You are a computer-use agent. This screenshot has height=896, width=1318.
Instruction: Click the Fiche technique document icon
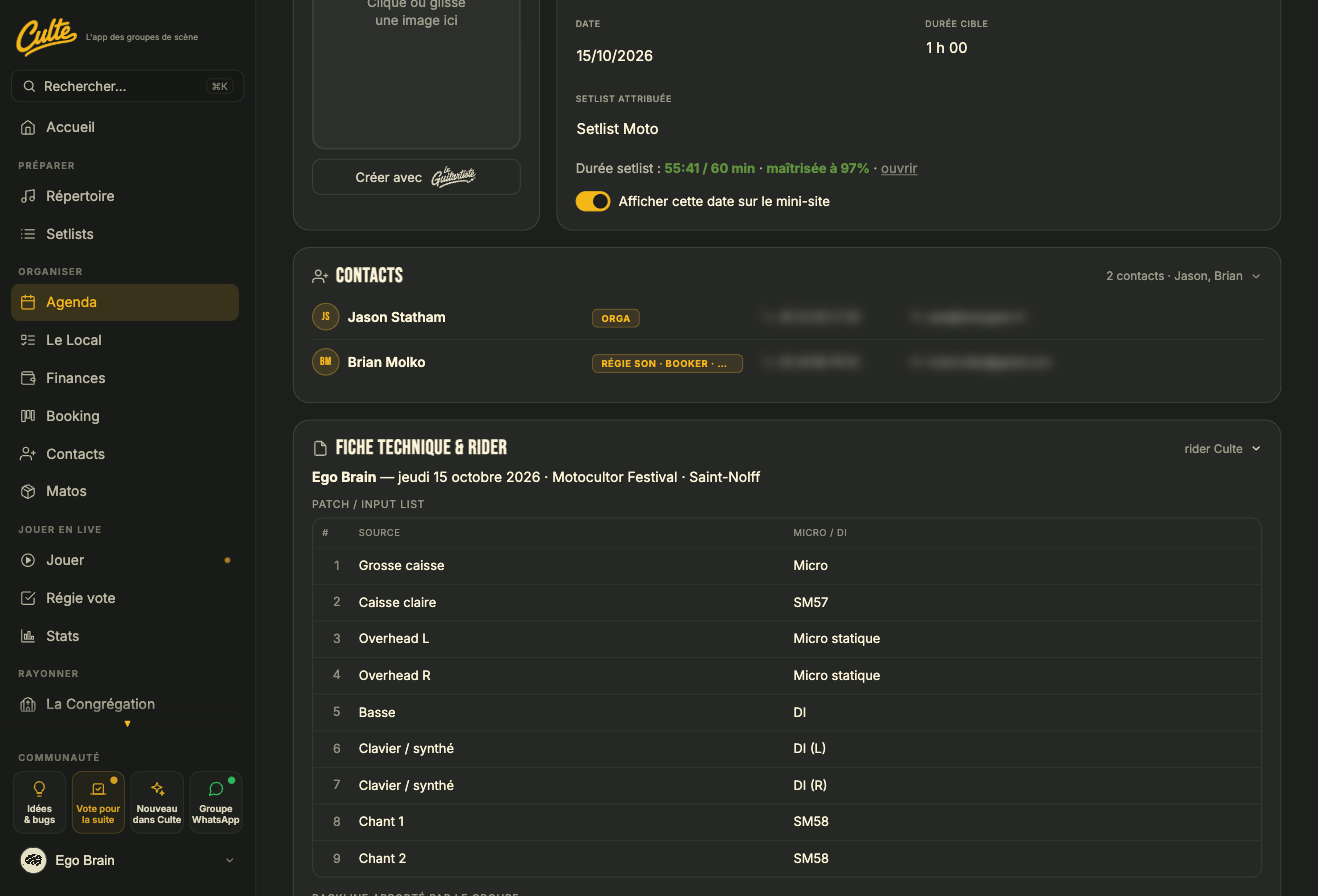click(x=320, y=448)
